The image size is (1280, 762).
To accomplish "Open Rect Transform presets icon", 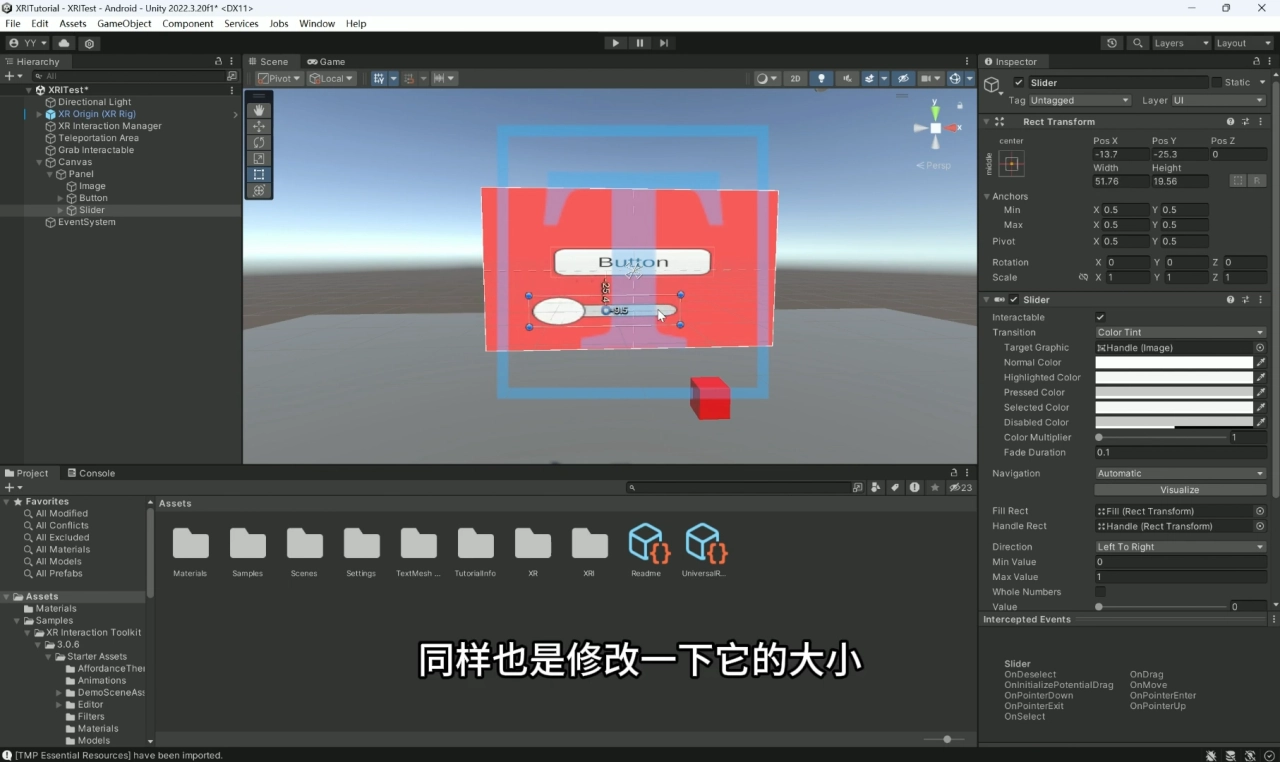I will point(1246,121).
